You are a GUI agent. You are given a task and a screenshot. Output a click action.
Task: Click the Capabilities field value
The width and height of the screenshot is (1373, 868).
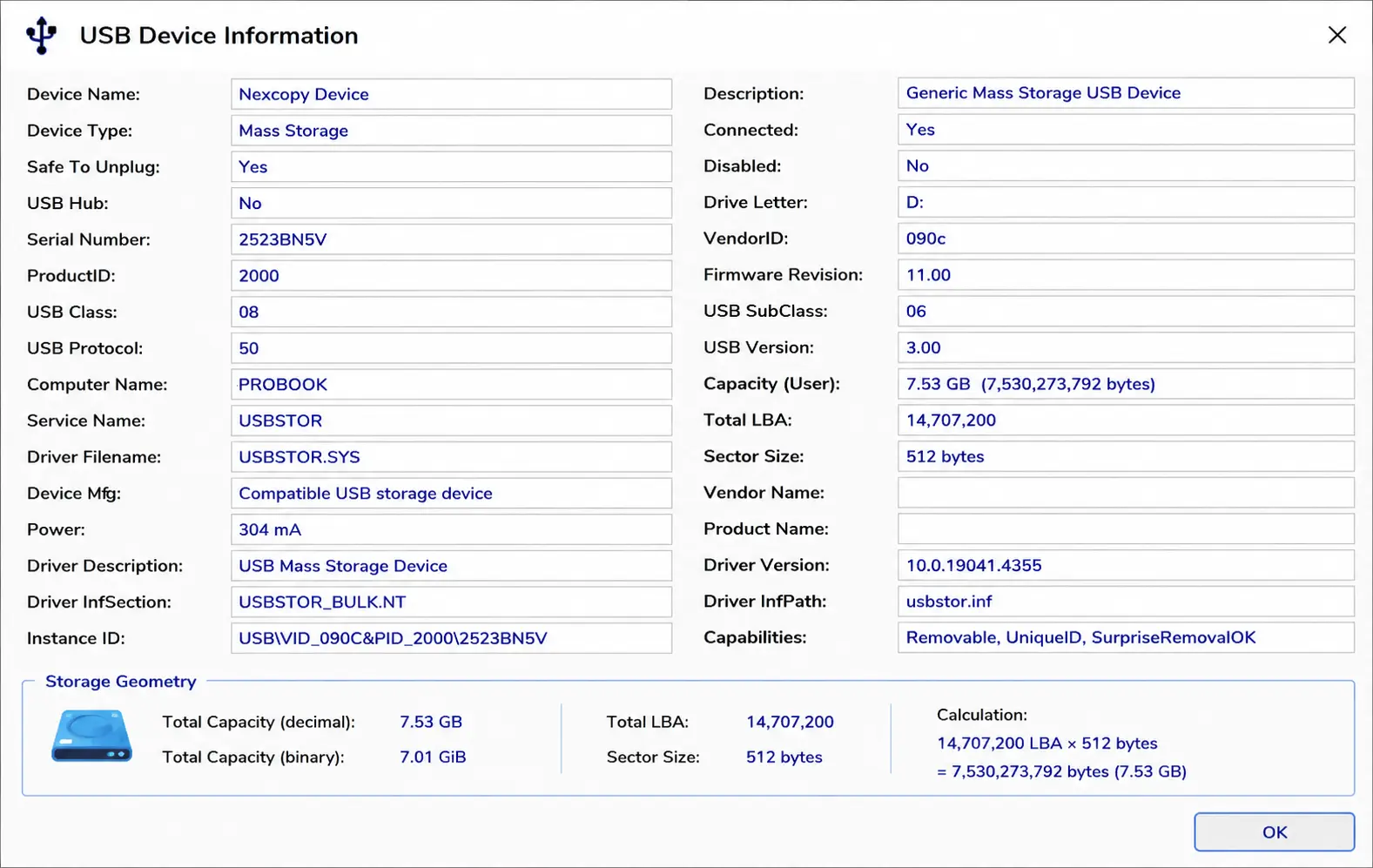point(1126,637)
